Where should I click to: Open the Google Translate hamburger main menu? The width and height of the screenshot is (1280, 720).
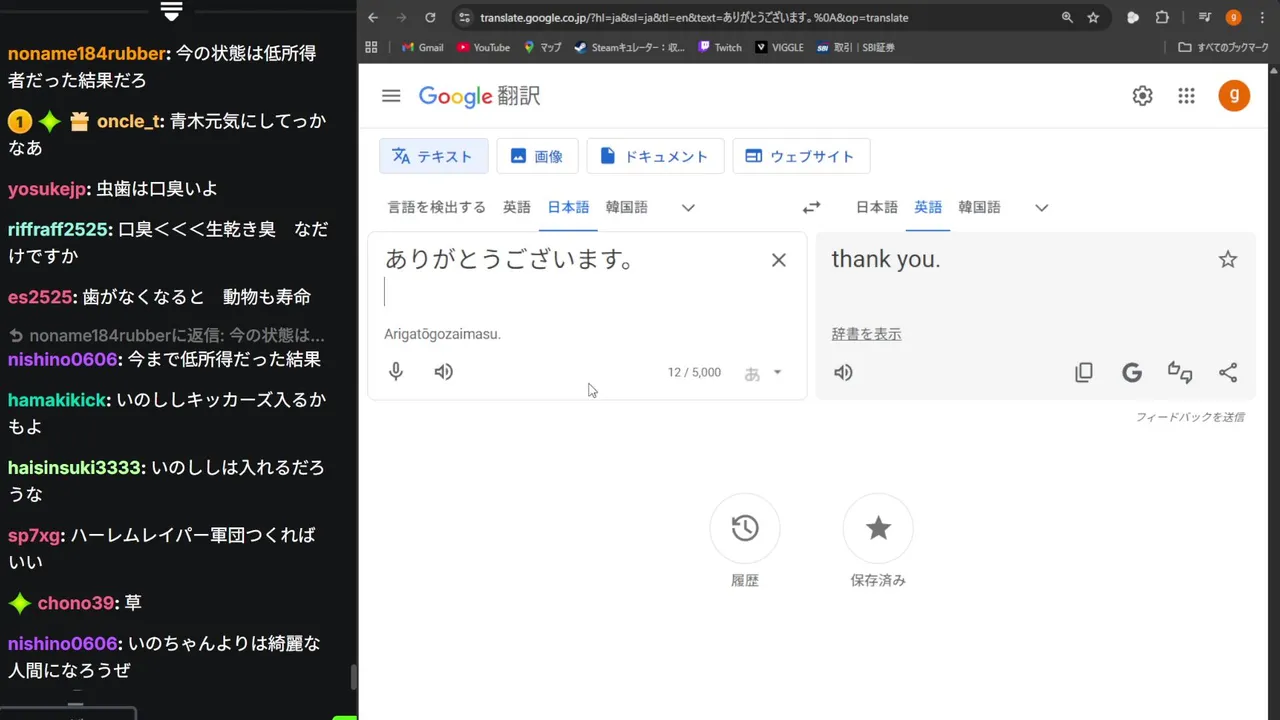tap(391, 96)
